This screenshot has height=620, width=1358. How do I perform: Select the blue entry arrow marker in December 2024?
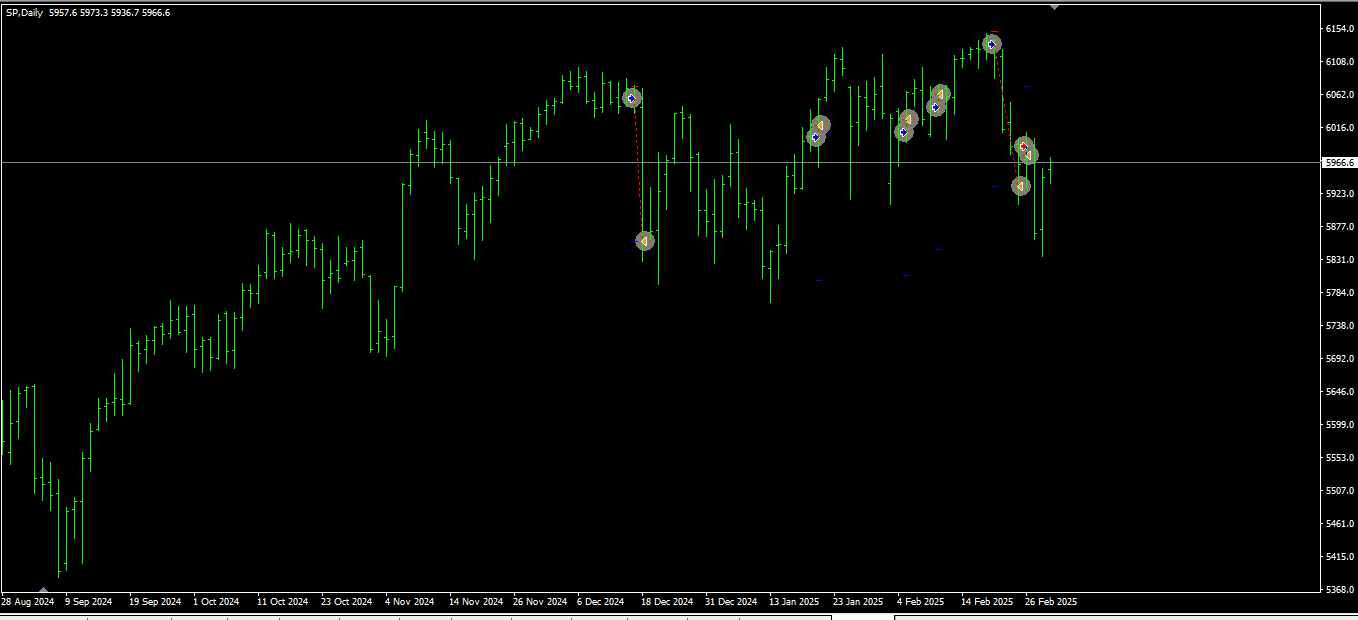coord(631,98)
